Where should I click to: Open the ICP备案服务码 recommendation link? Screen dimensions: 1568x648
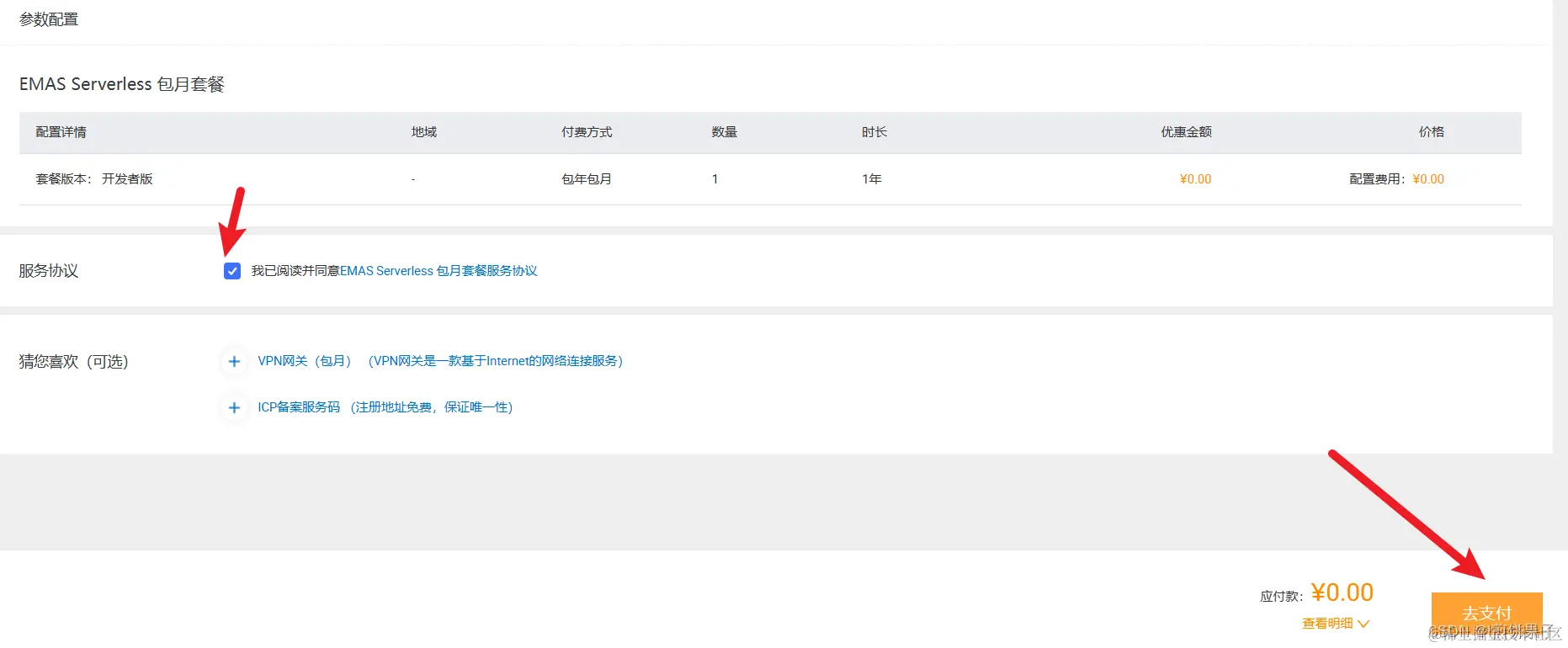385,407
